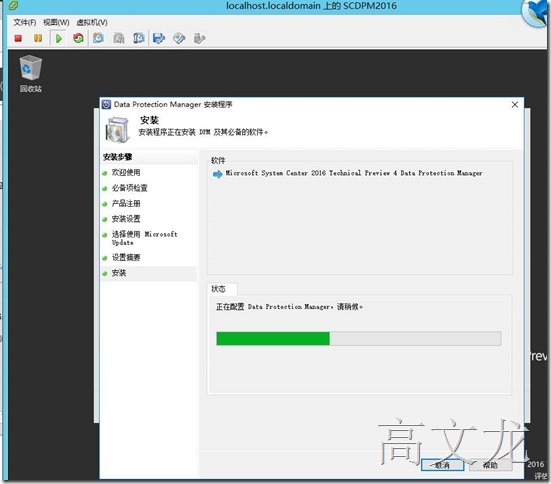Click the 状态 group label
The image size is (551, 484).
tap(218, 289)
